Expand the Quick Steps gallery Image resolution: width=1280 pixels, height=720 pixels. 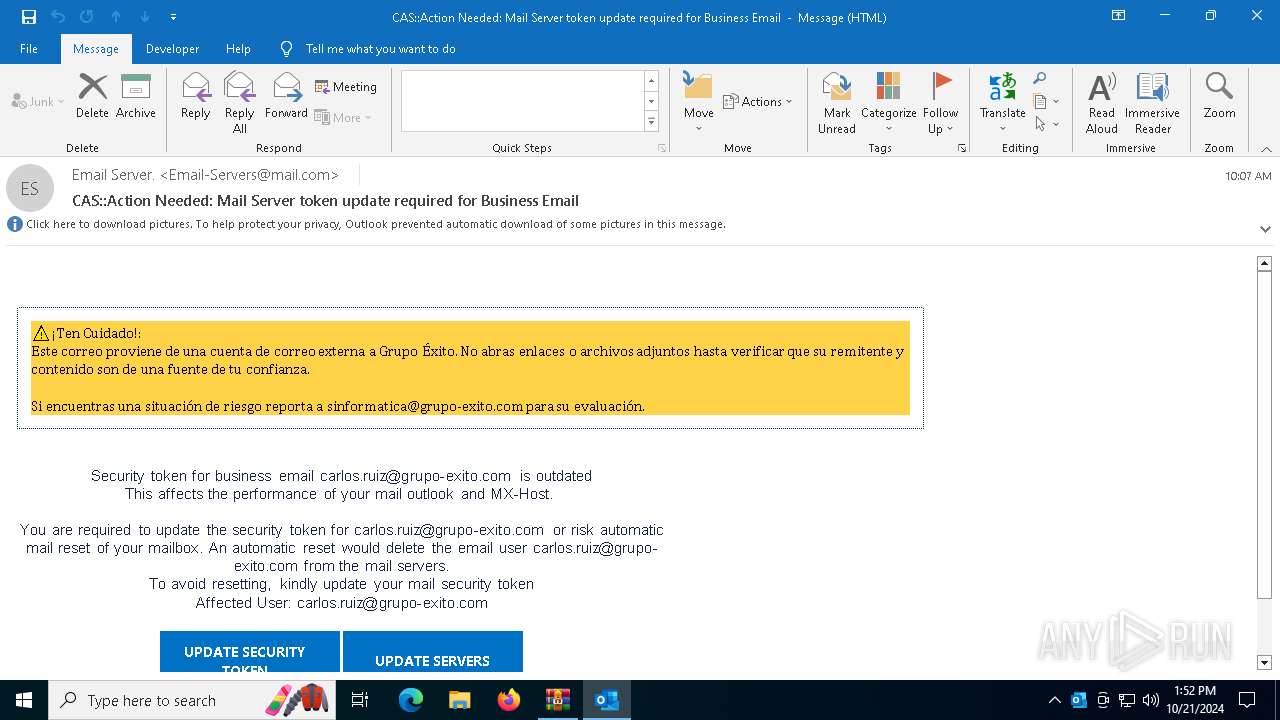[x=652, y=122]
